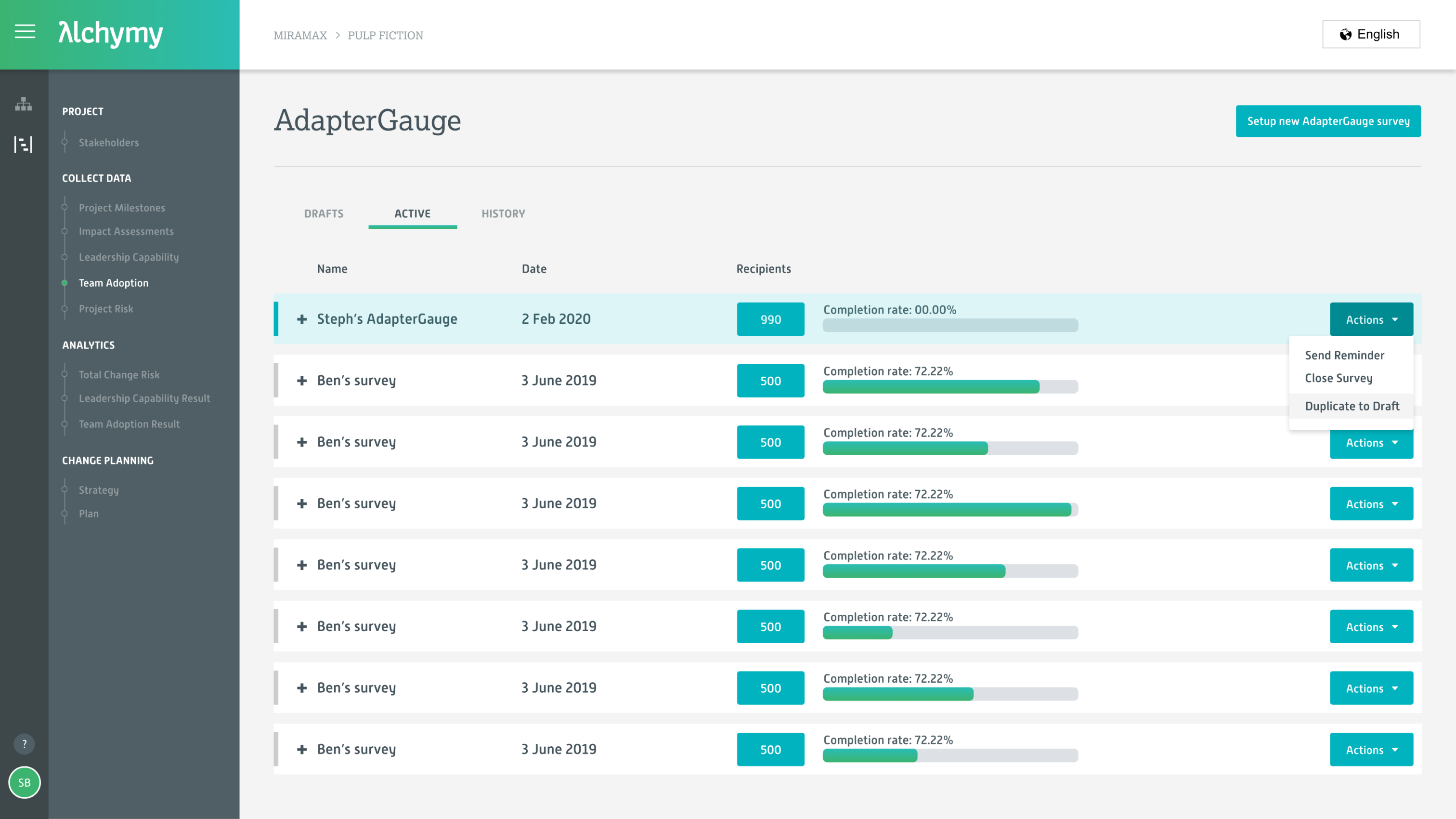
Task: Select the analytics panel icon in sidebar
Action: point(23,144)
